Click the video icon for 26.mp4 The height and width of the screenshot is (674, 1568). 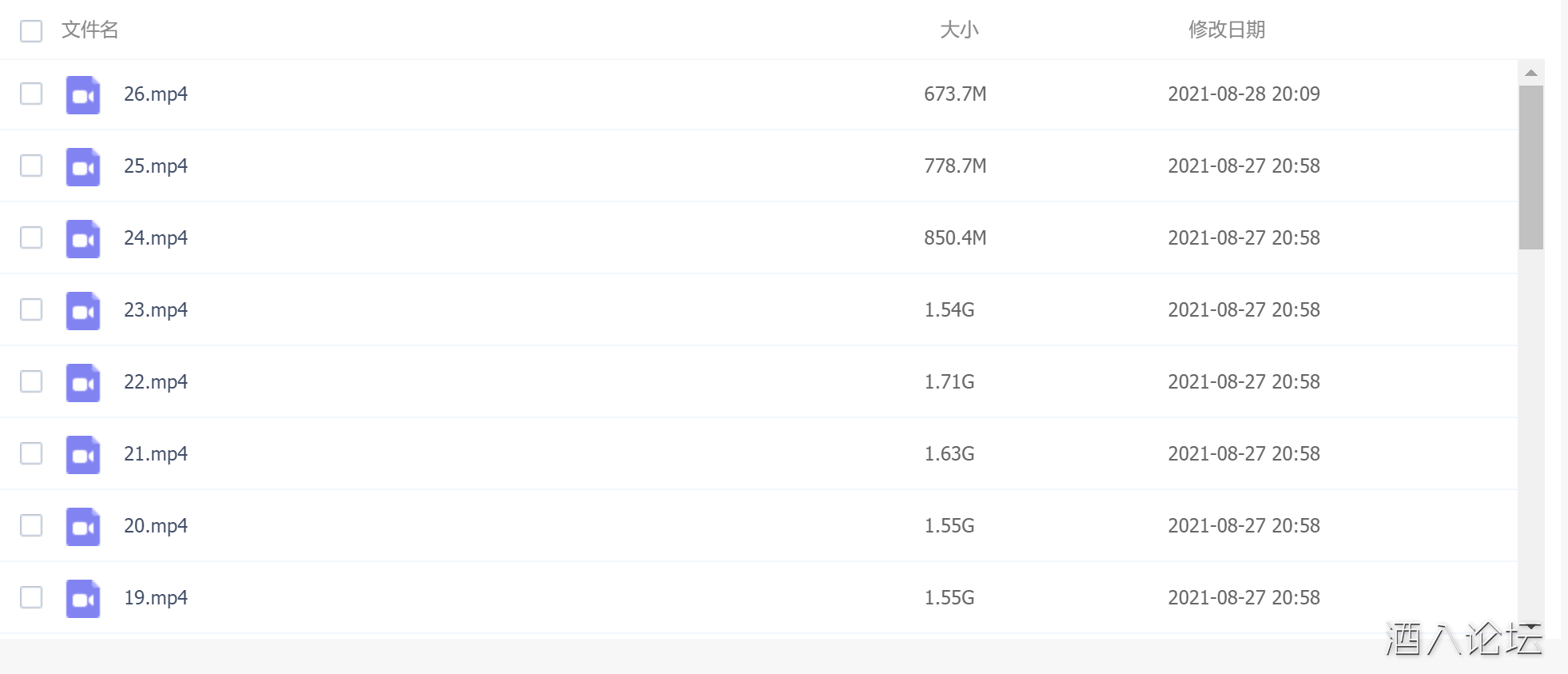(83, 95)
